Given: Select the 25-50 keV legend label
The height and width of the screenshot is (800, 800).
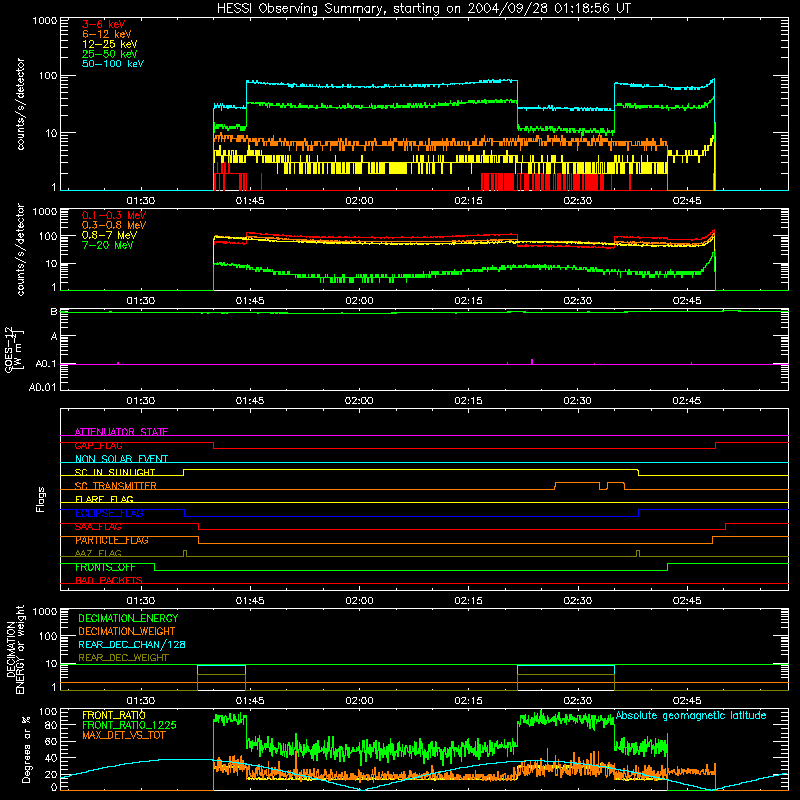Looking at the screenshot, I should (x=109, y=54).
